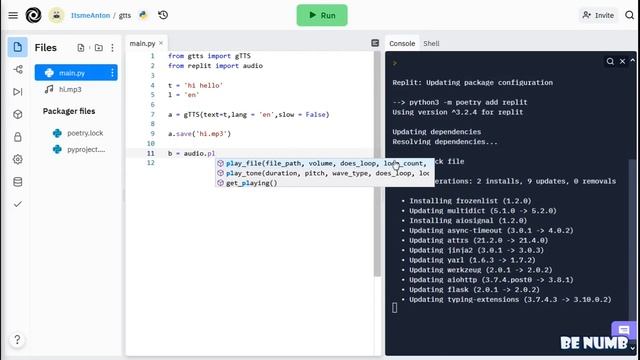Open the hamburger main menu
The image size is (640, 360).
point(13,15)
